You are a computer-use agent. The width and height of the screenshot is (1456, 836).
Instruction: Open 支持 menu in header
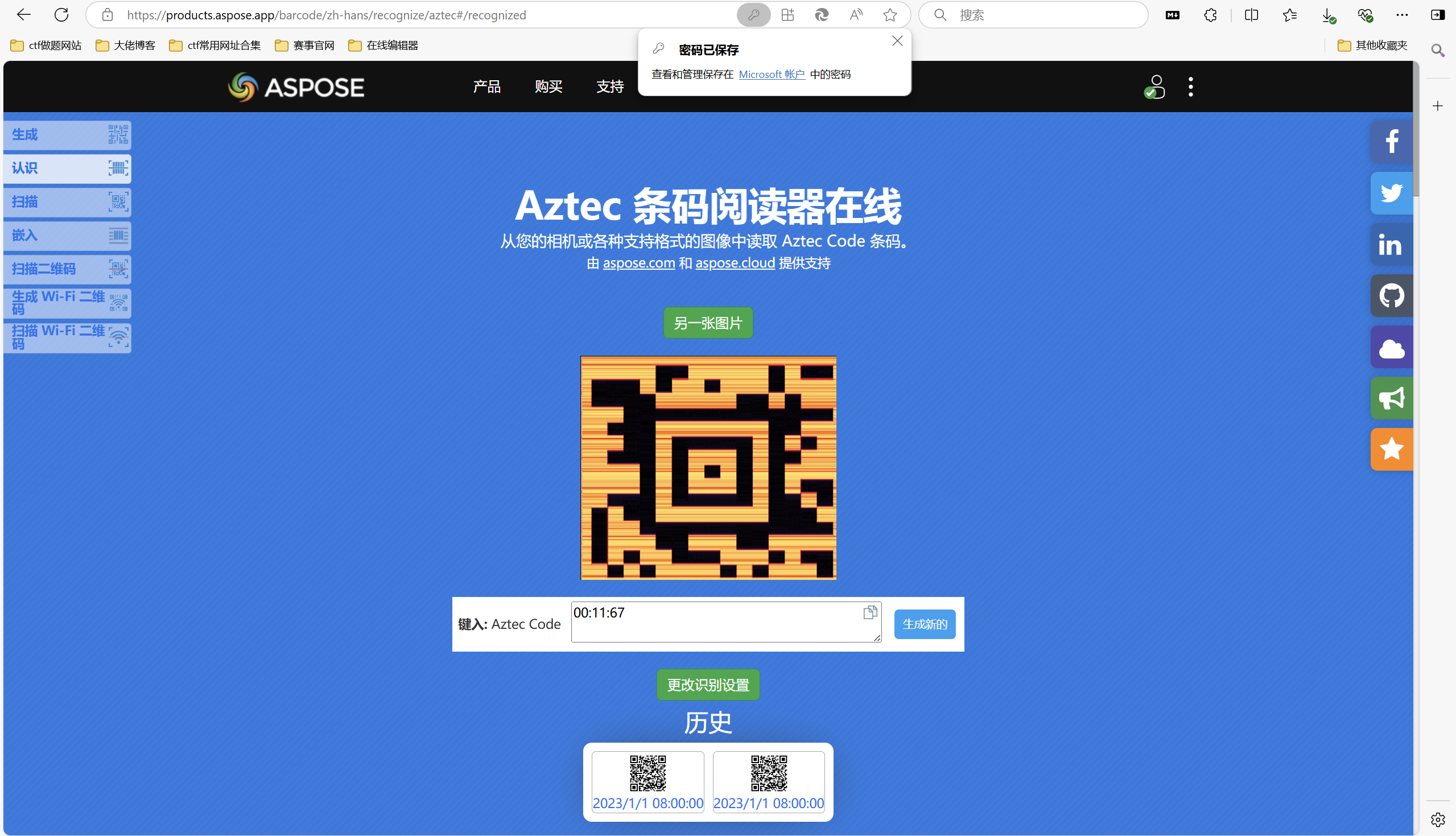609,87
